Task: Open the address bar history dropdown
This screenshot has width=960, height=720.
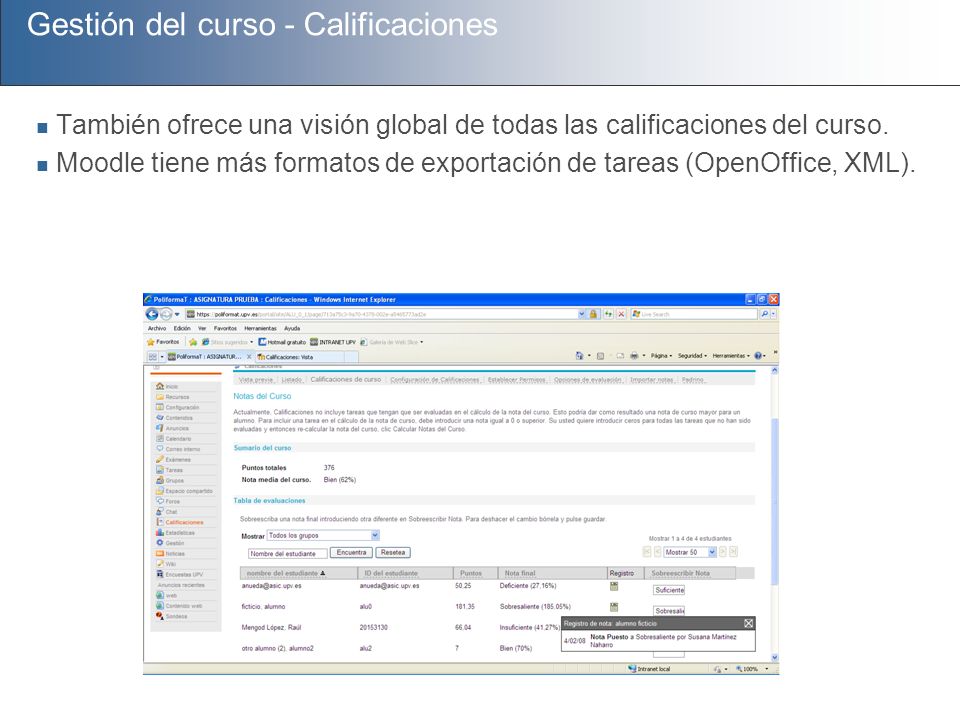Action: 582,314
